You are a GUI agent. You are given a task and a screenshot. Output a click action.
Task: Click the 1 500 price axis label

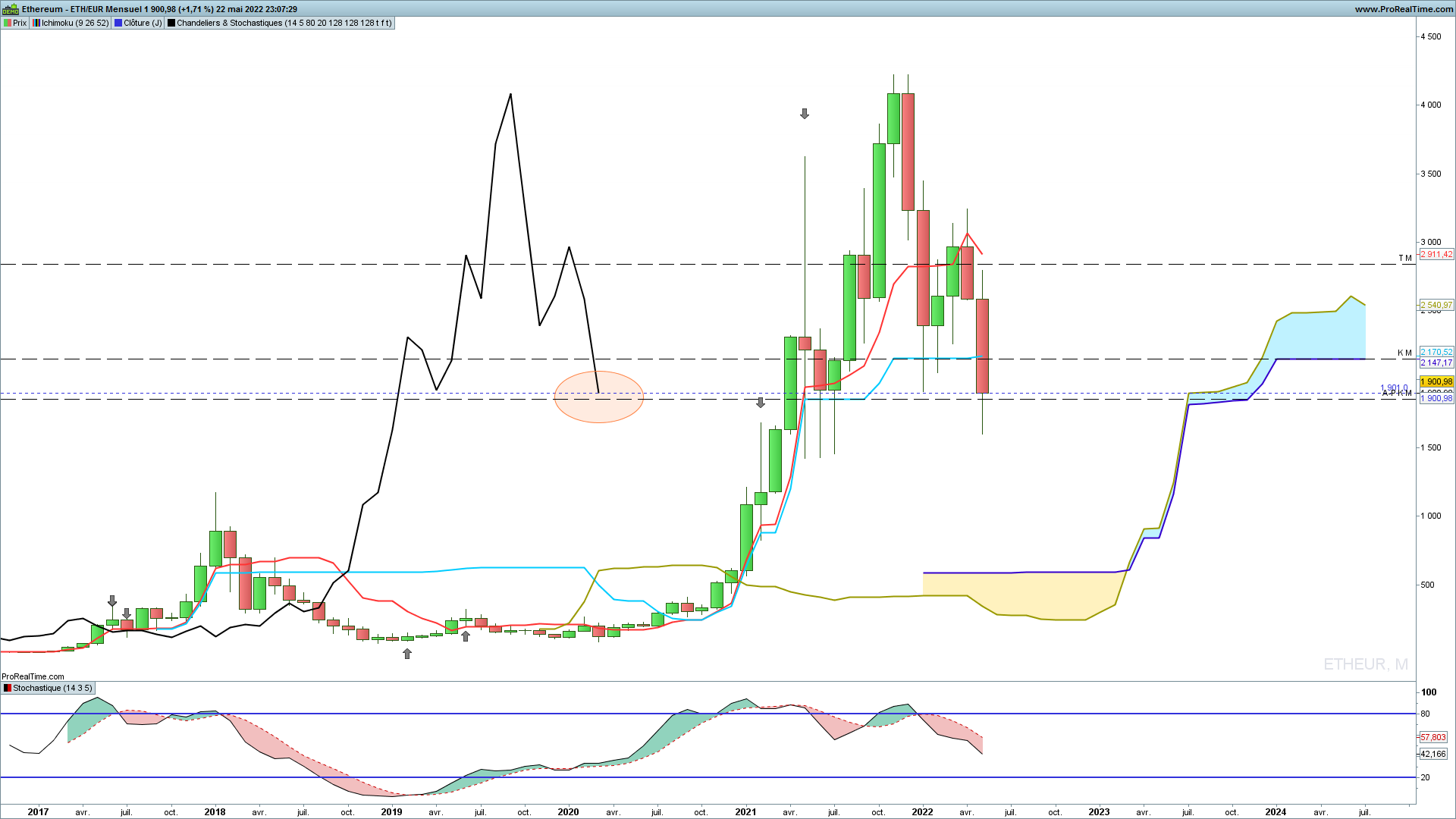pyautogui.click(x=1431, y=447)
